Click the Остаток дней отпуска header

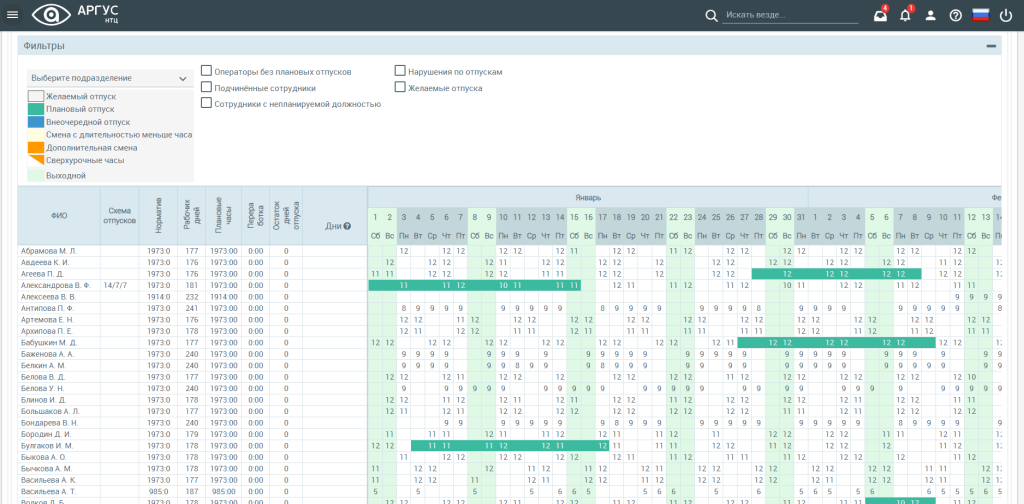click(285, 215)
